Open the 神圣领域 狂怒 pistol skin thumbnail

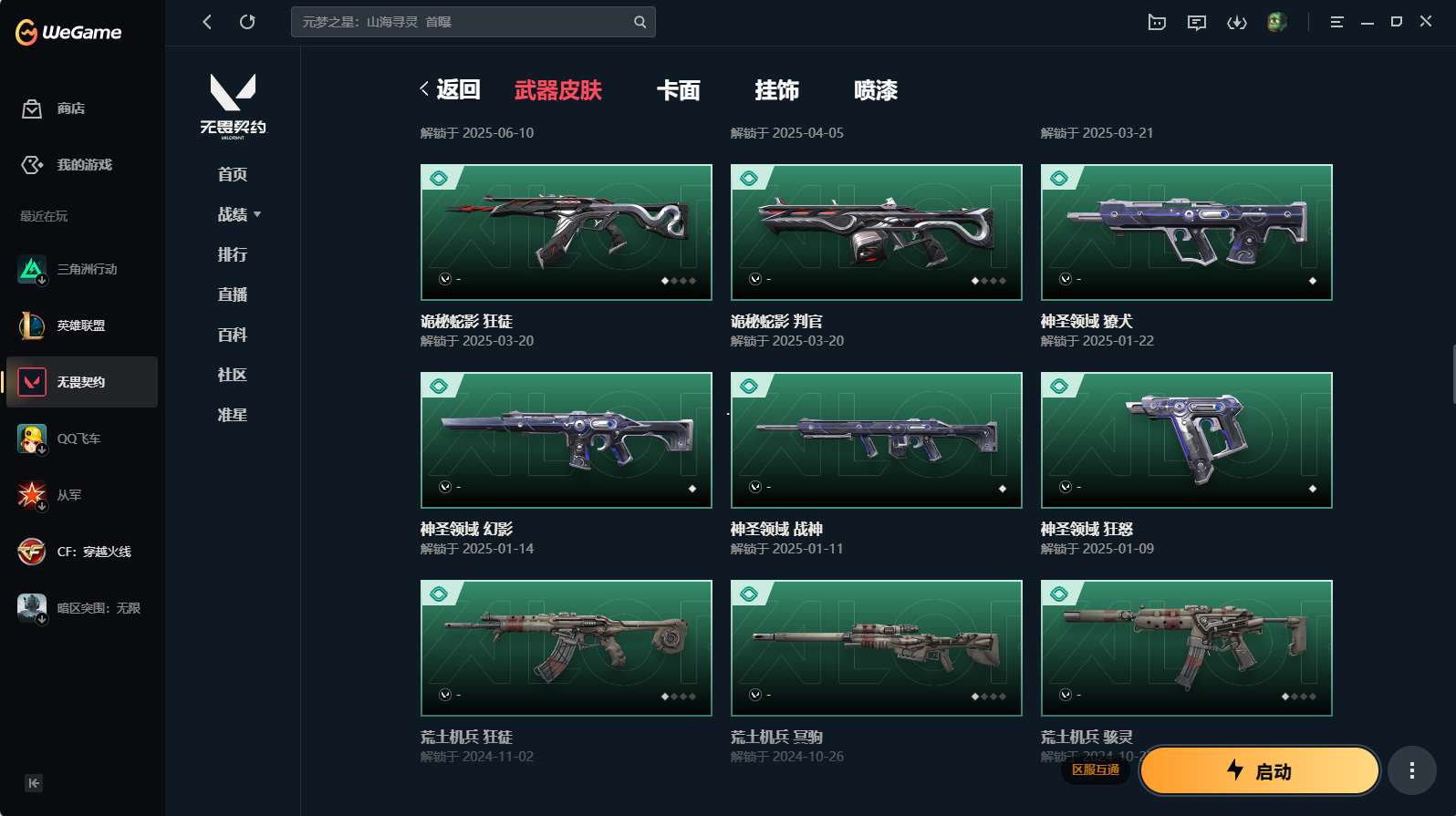pyautogui.click(x=1187, y=440)
